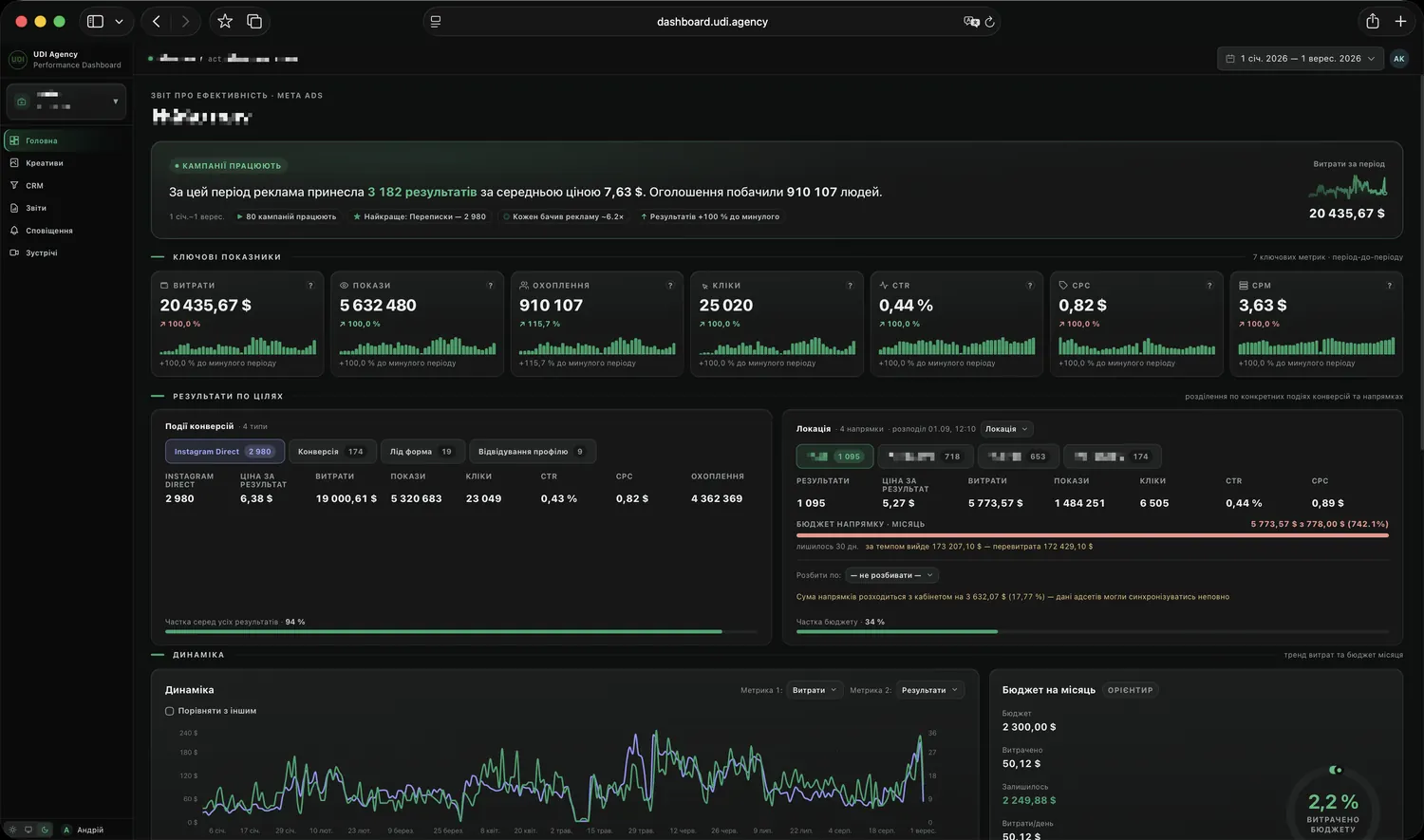Open Метрика 1 Витрати dropdown
The image size is (1424, 840).
(x=815, y=690)
